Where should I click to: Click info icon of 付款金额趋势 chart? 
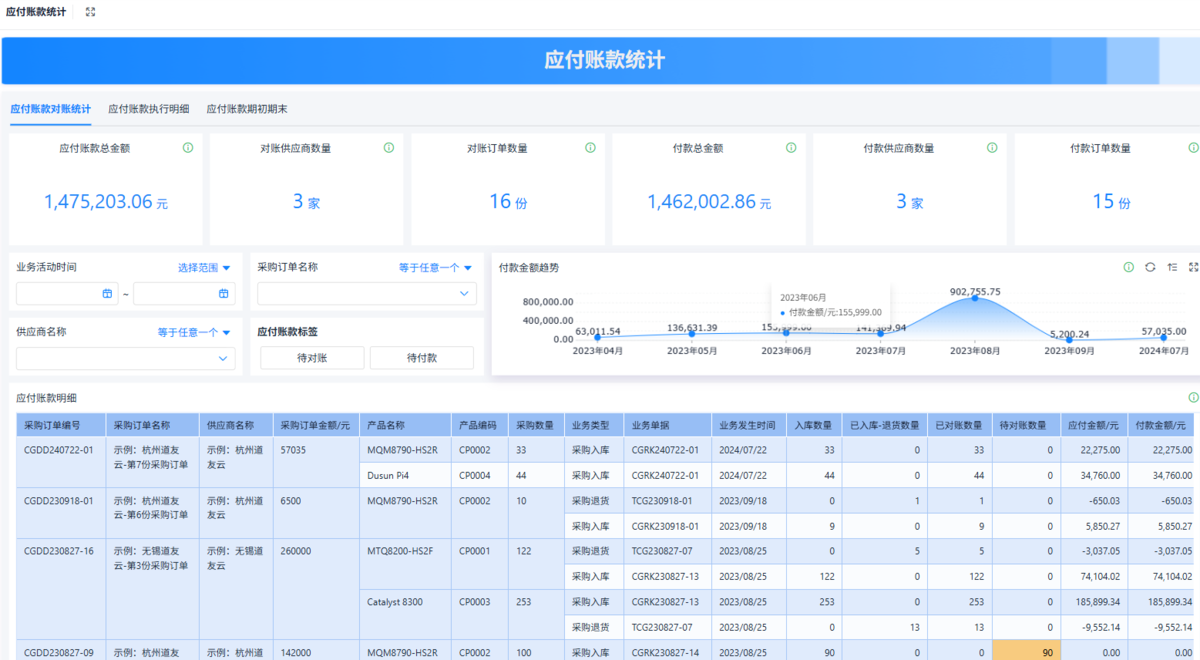click(x=1128, y=267)
